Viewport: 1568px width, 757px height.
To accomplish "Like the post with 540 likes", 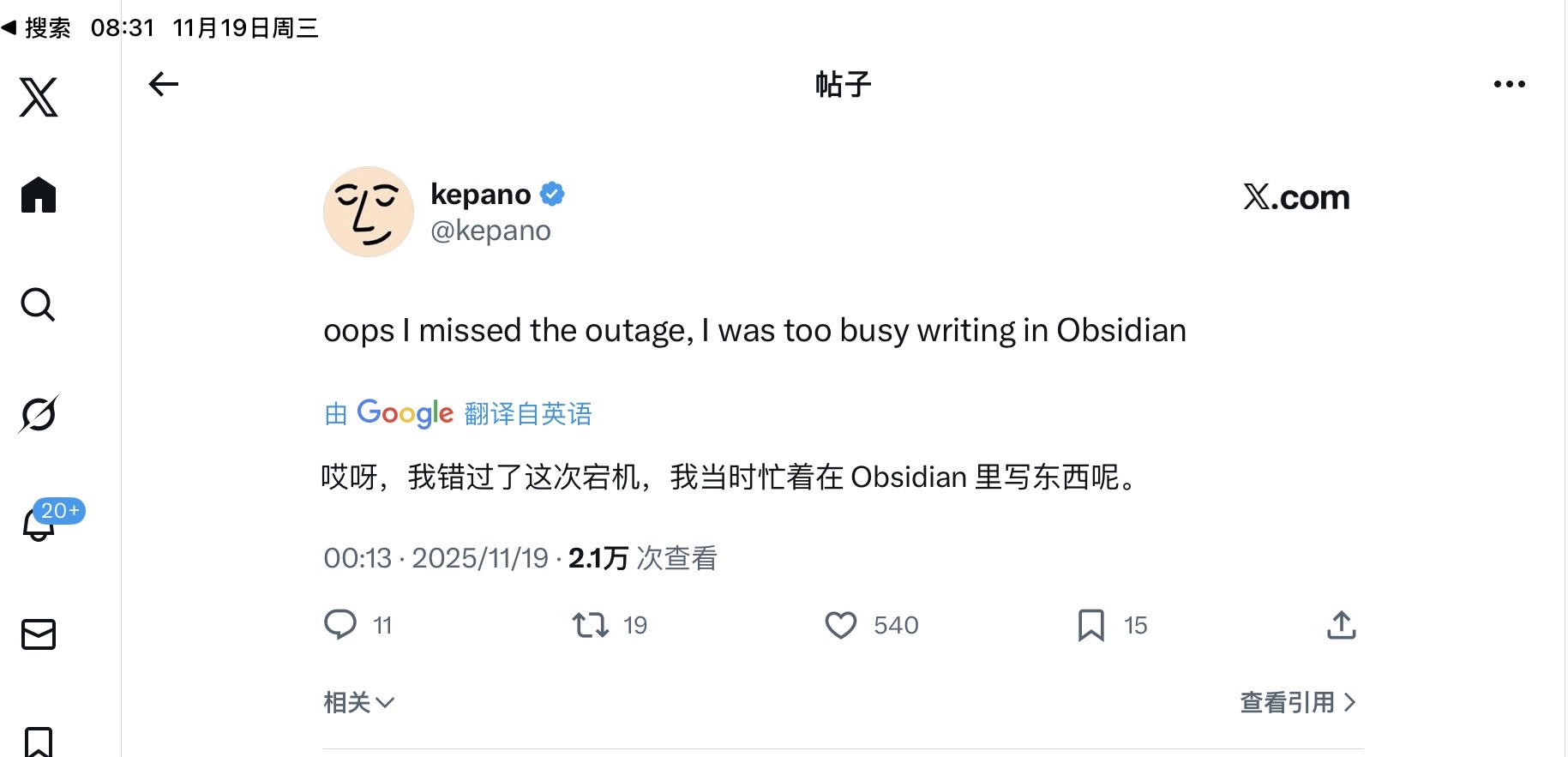I will pyautogui.click(x=841, y=625).
